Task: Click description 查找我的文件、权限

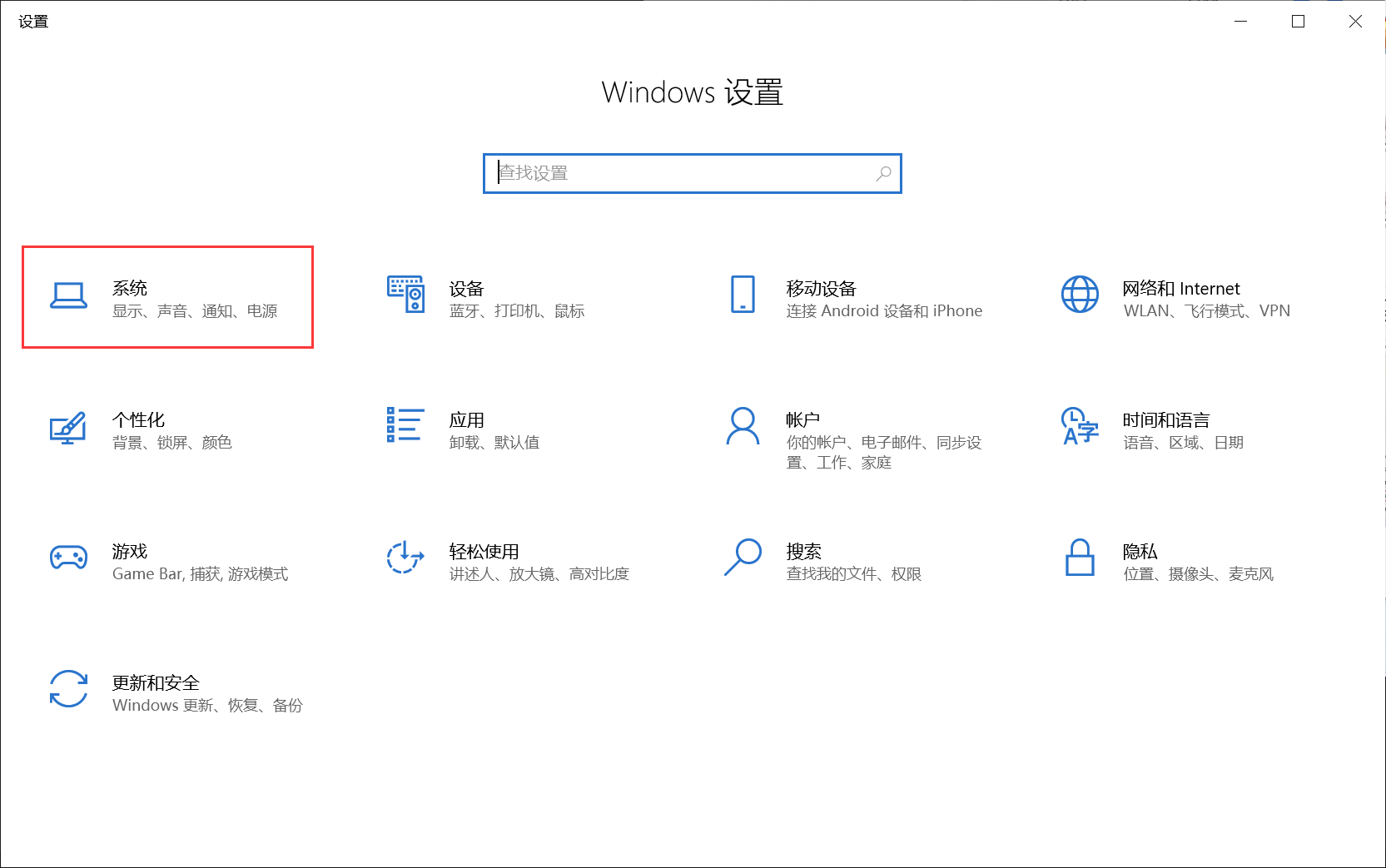Action: point(854,574)
